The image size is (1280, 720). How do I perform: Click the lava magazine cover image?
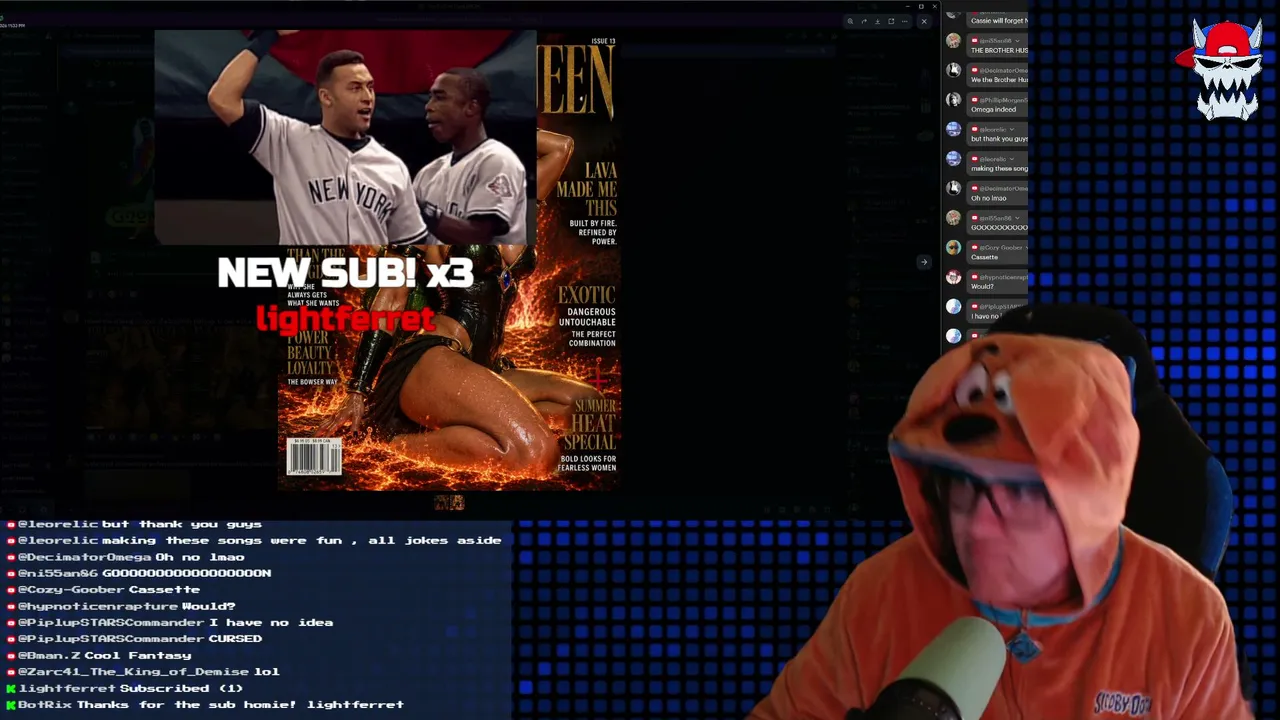point(449,368)
